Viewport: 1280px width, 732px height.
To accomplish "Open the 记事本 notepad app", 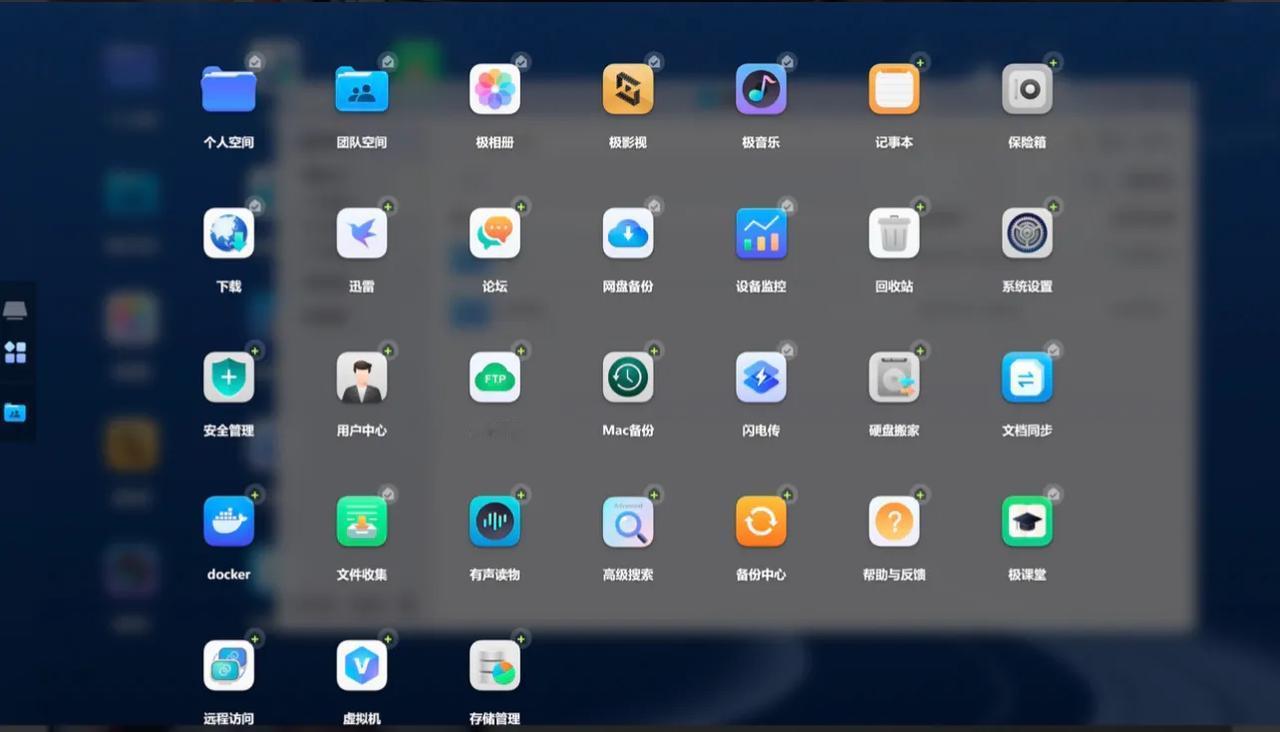I will pos(894,89).
